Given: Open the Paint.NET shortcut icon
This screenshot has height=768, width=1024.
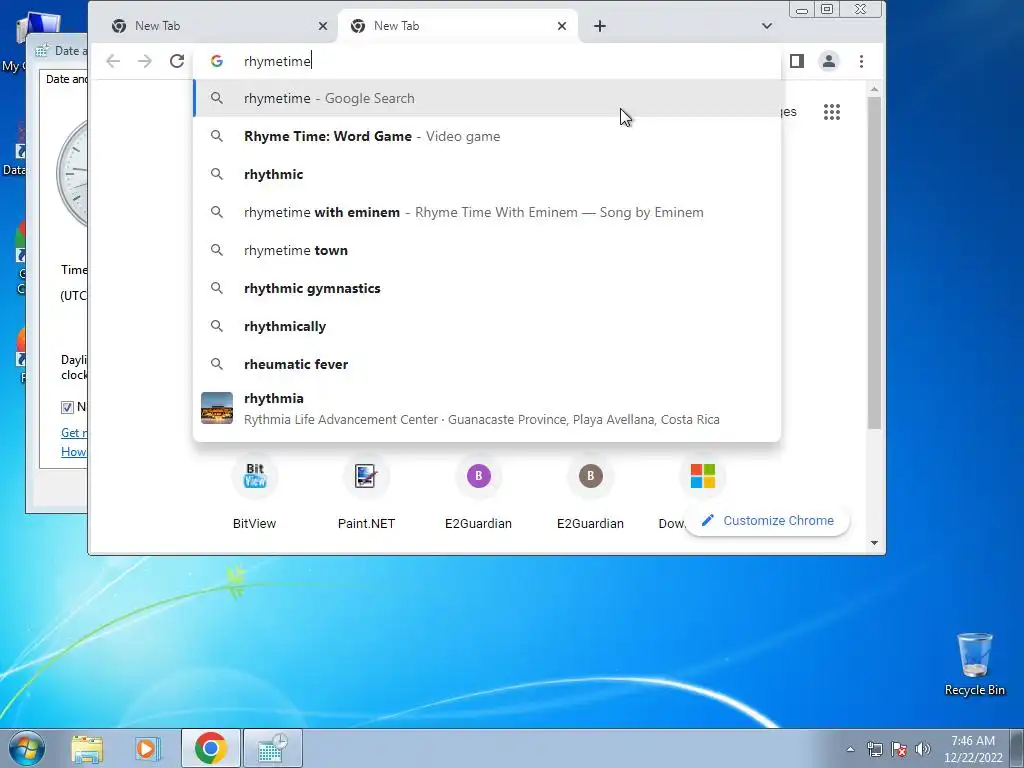Looking at the screenshot, I should pyautogui.click(x=366, y=476).
